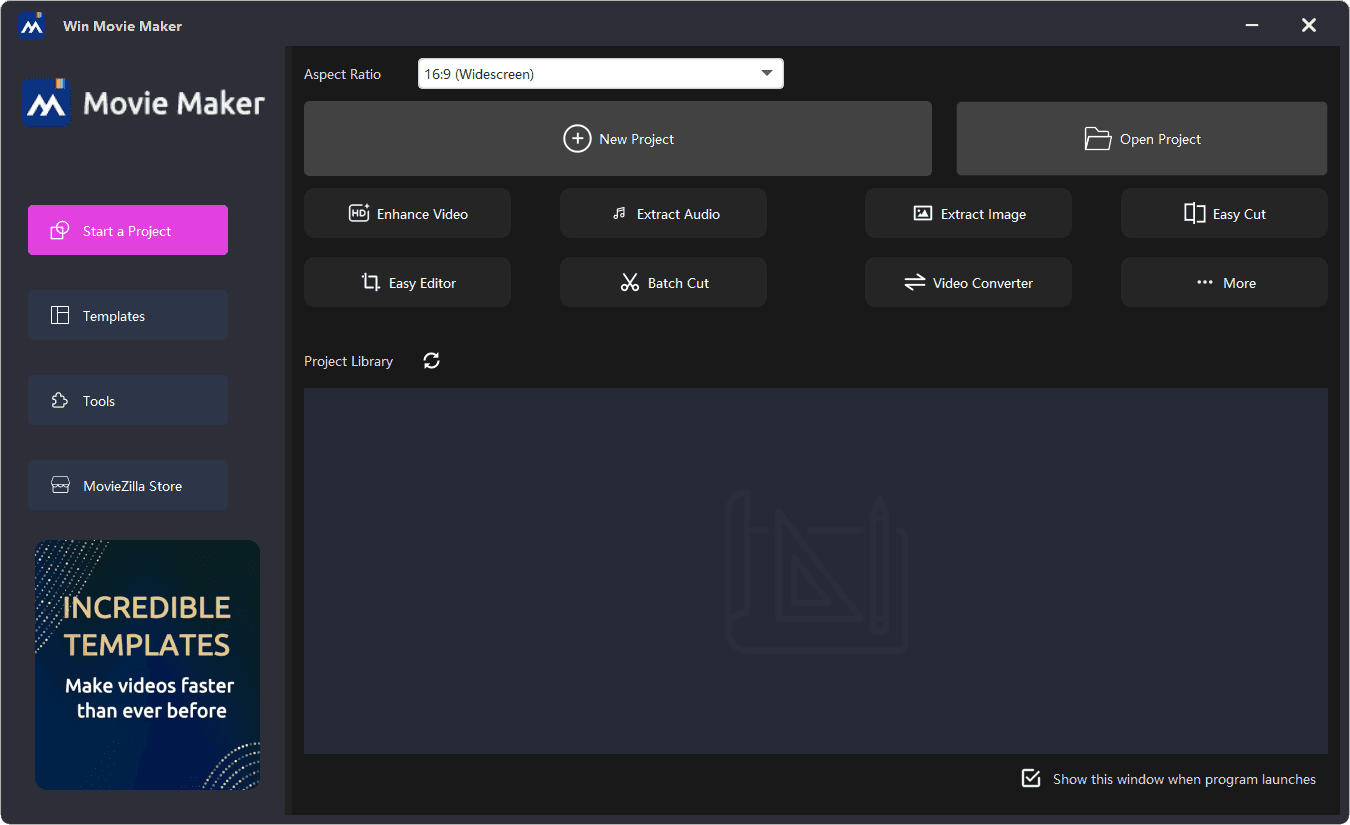Toggle Show this window when program launches

coord(1031,778)
